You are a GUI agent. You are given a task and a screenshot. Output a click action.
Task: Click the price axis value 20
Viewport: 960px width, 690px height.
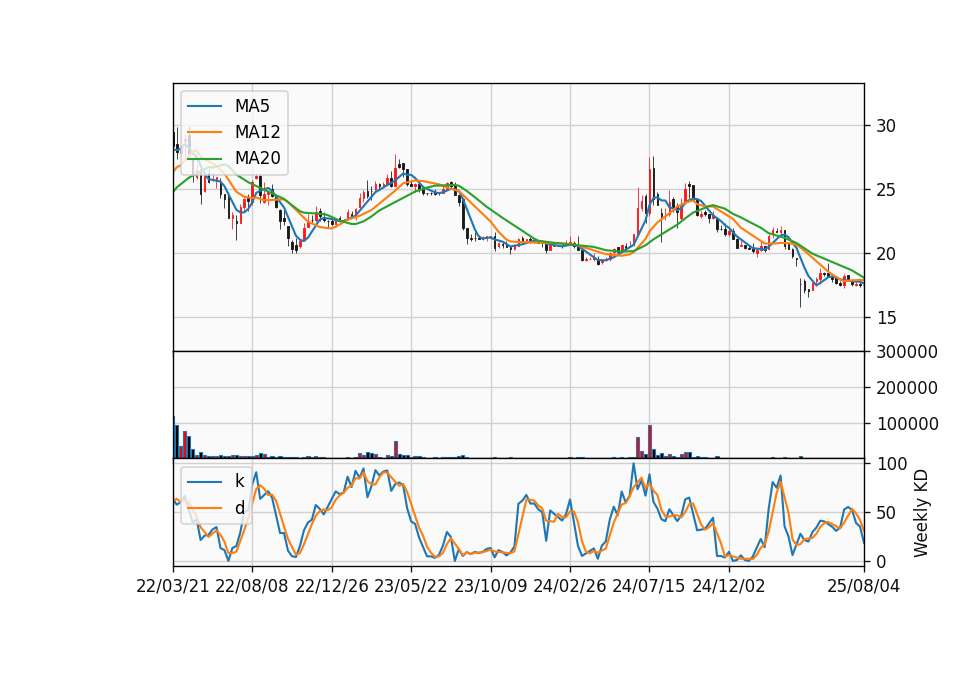[x=886, y=254]
